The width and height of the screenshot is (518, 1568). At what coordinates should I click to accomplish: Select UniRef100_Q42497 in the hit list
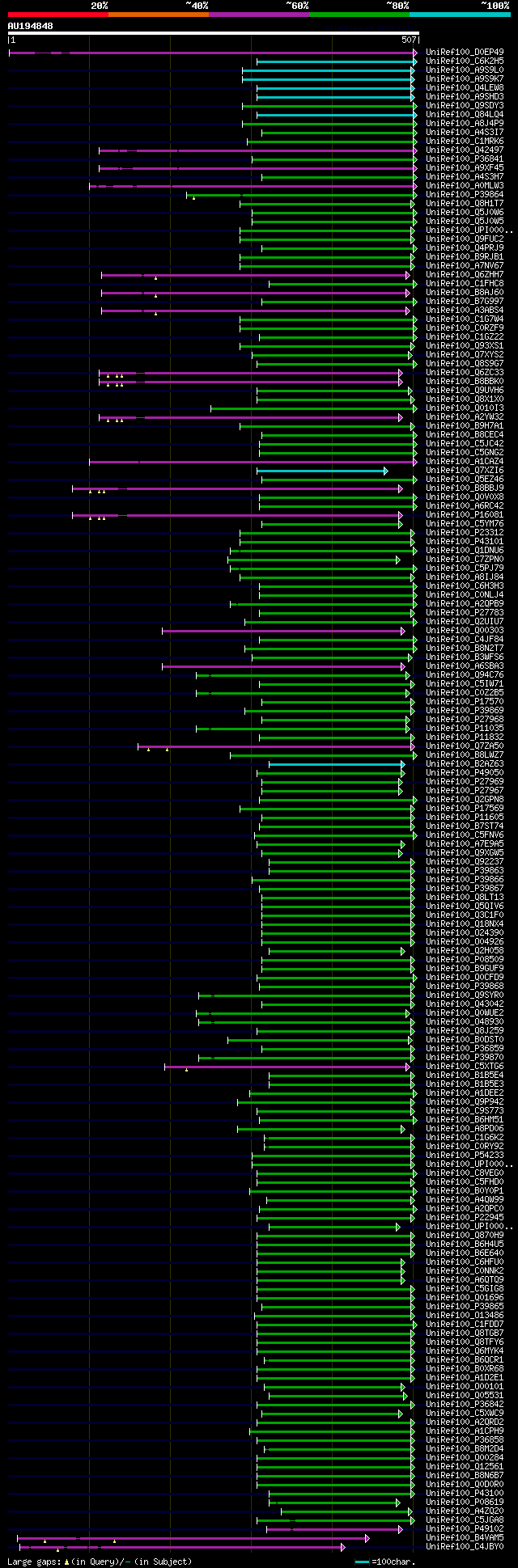[465, 150]
